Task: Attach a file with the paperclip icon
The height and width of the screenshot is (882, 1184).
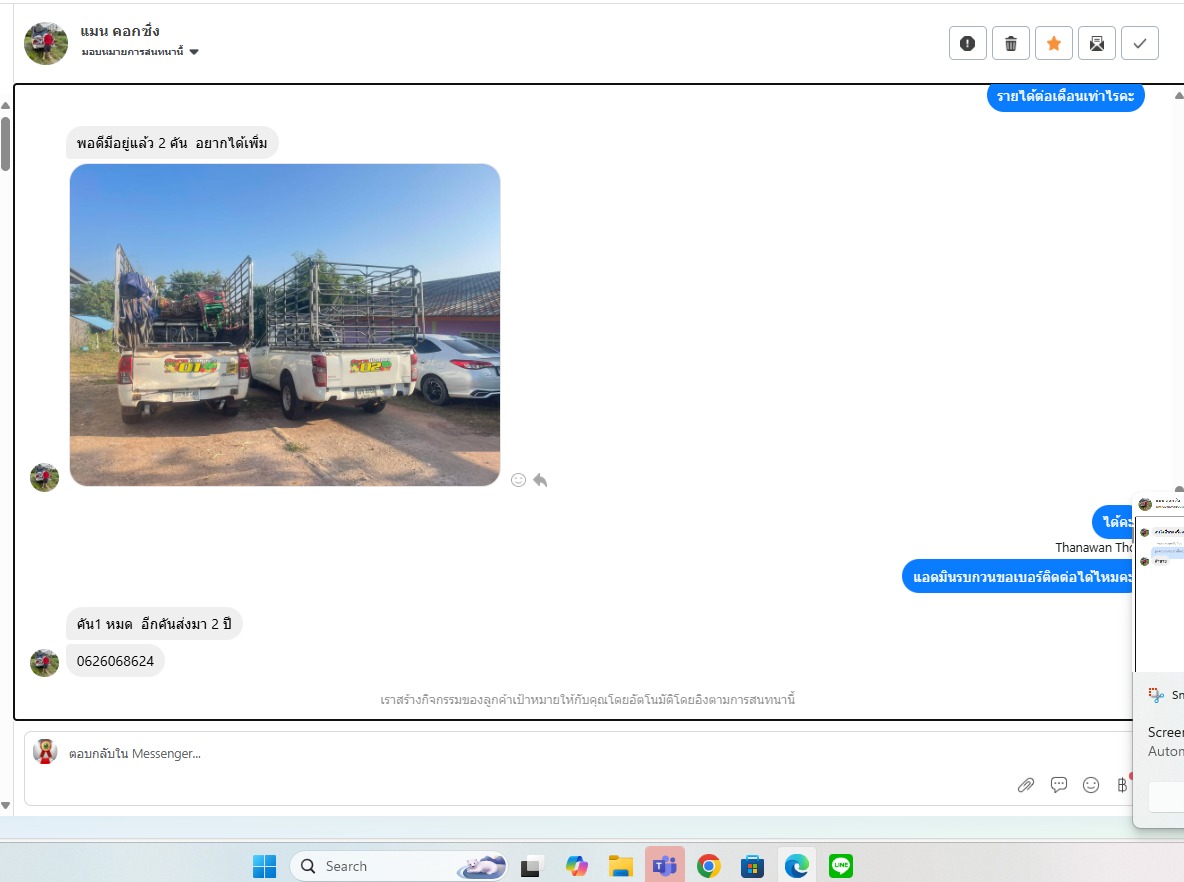Action: pos(1025,785)
